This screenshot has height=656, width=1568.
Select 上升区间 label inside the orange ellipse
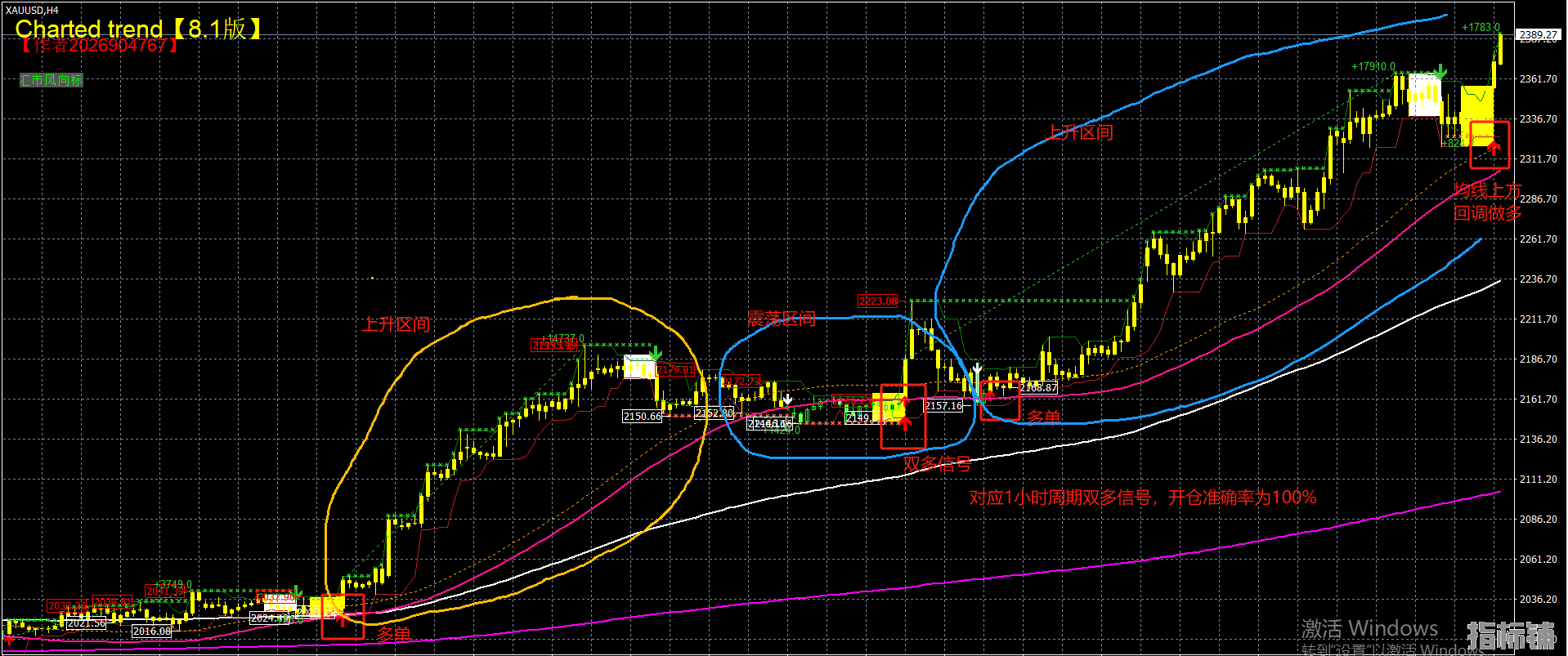396,324
